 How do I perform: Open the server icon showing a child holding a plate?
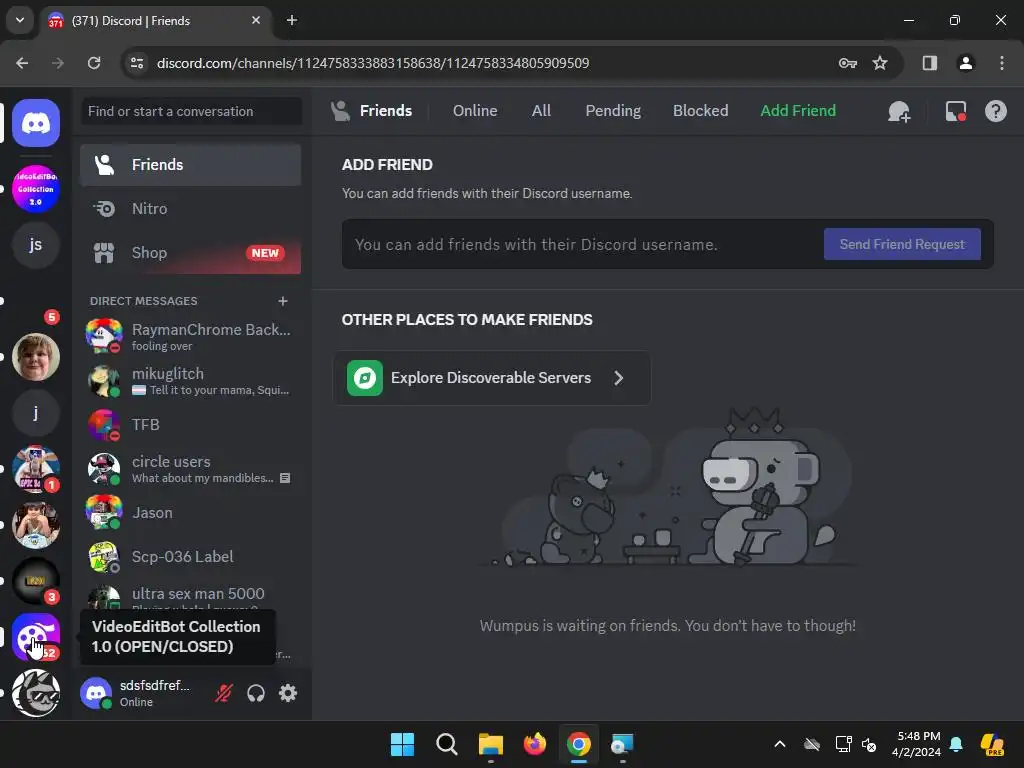36,524
